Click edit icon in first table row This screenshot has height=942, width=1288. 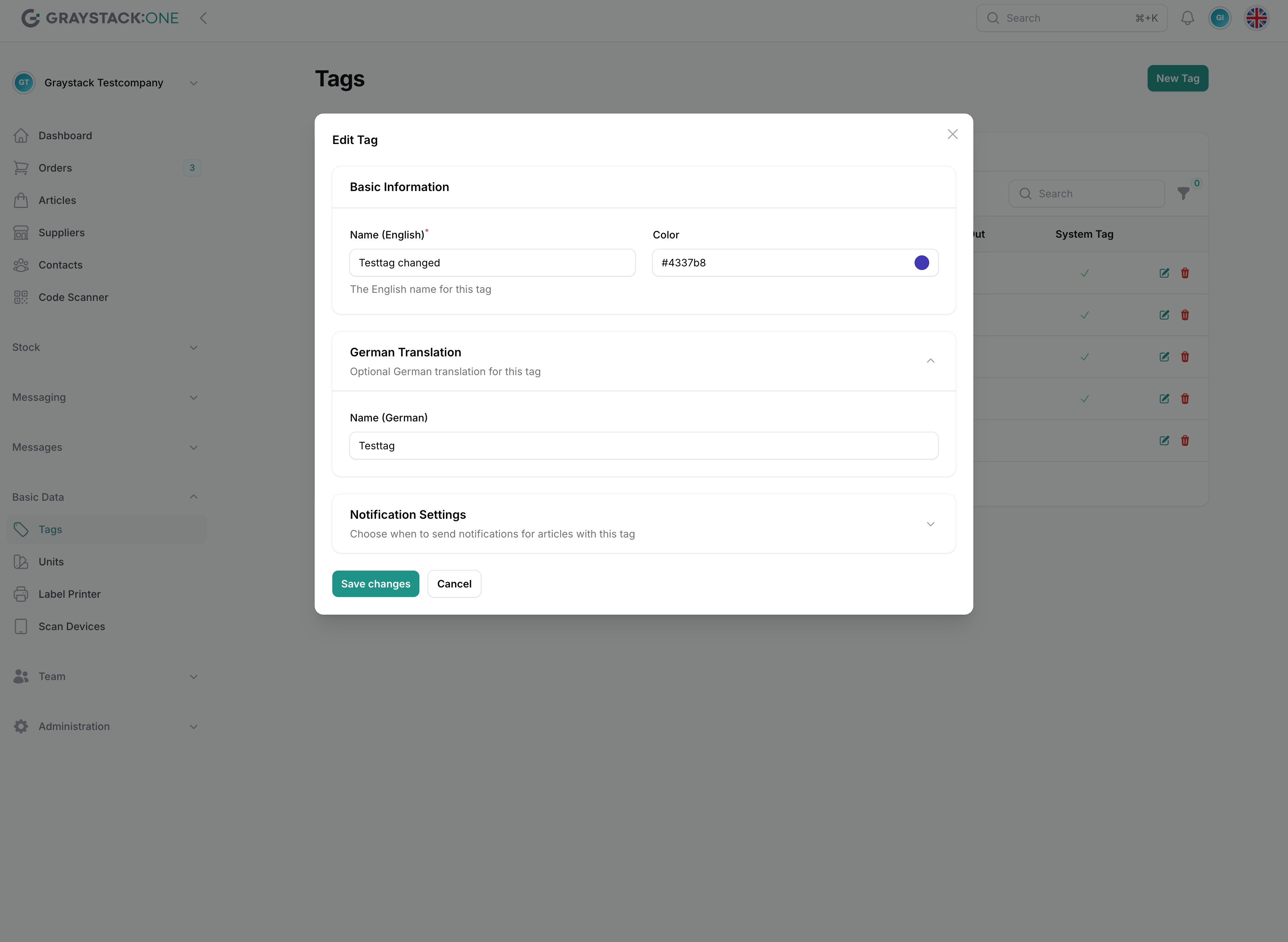pos(1164,273)
